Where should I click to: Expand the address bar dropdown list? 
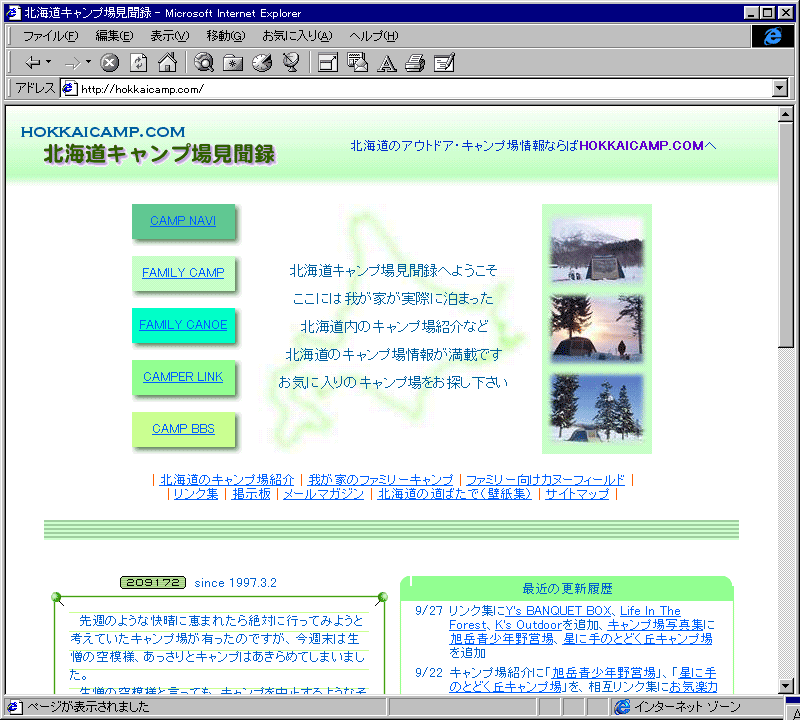[779, 88]
